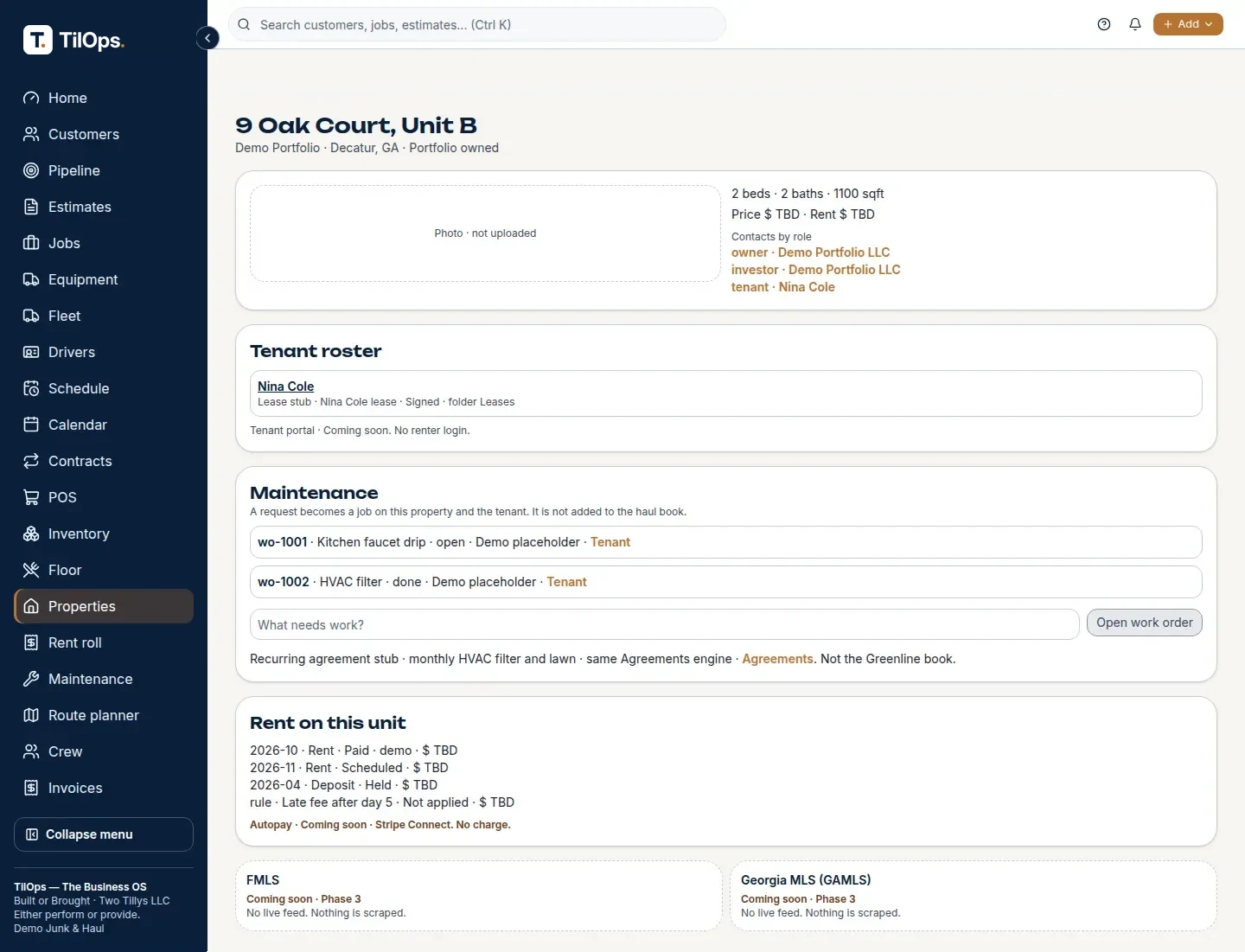Select the Georgia MLS (GAMLS) card
This screenshot has height=952, width=1245.
974,896
